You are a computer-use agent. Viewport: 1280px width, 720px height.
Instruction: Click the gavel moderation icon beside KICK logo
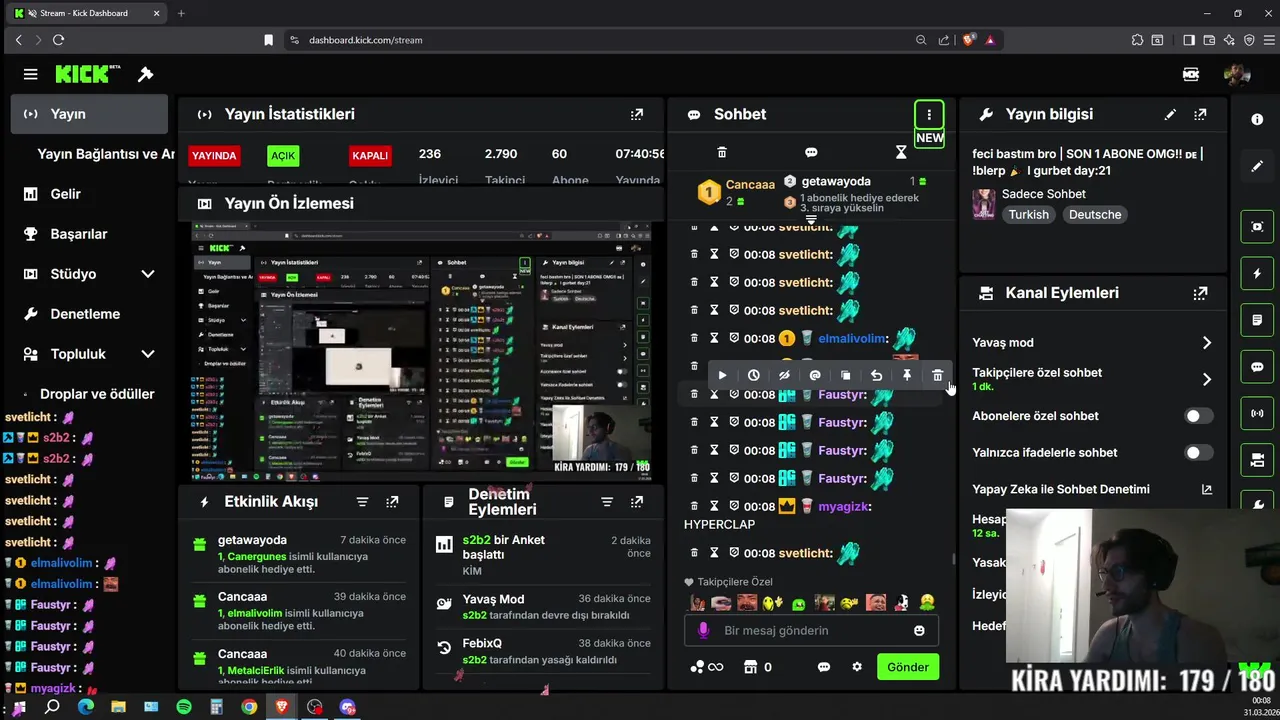click(x=145, y=74)
